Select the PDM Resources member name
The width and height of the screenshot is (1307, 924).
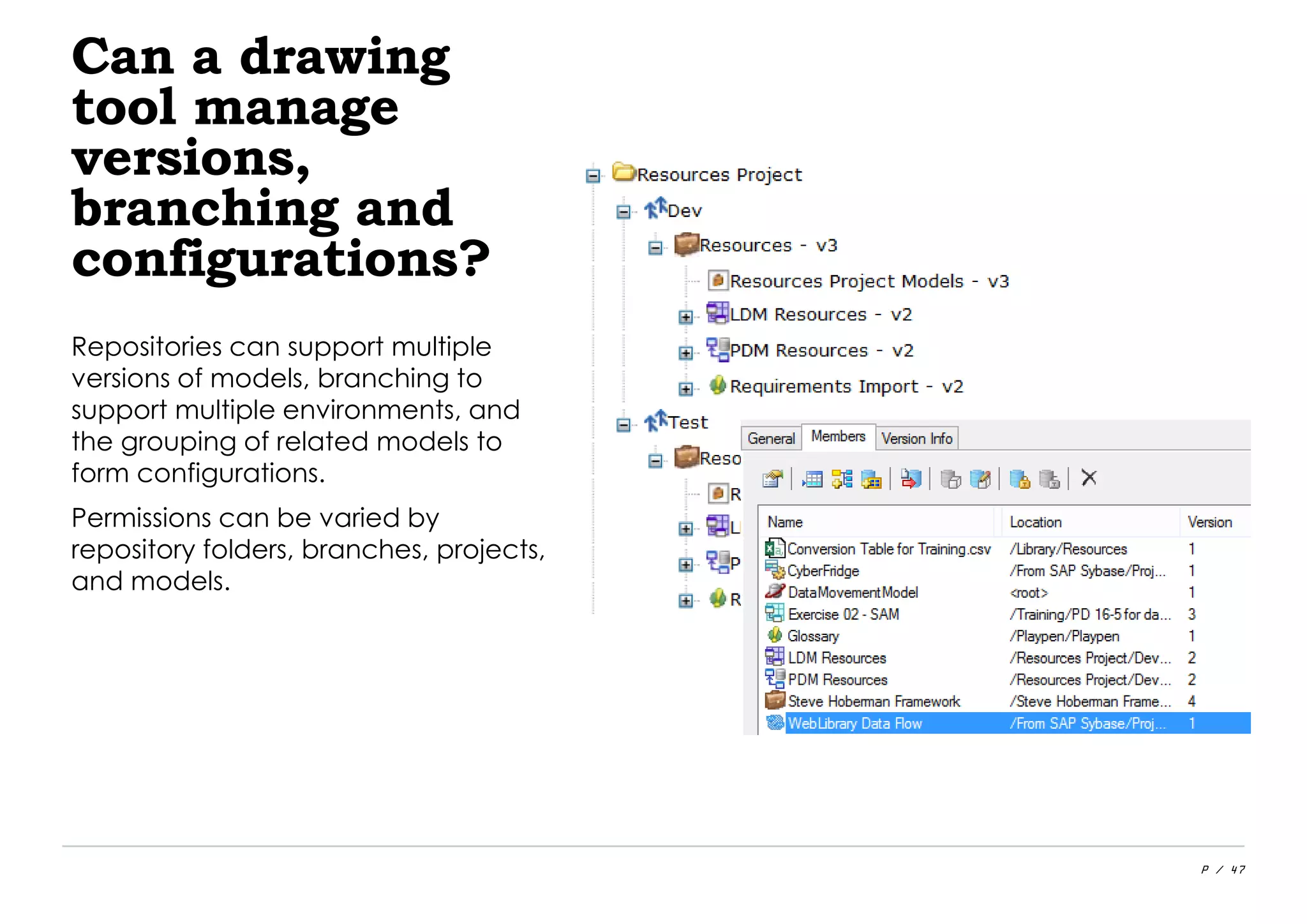[x=838, y=680]
